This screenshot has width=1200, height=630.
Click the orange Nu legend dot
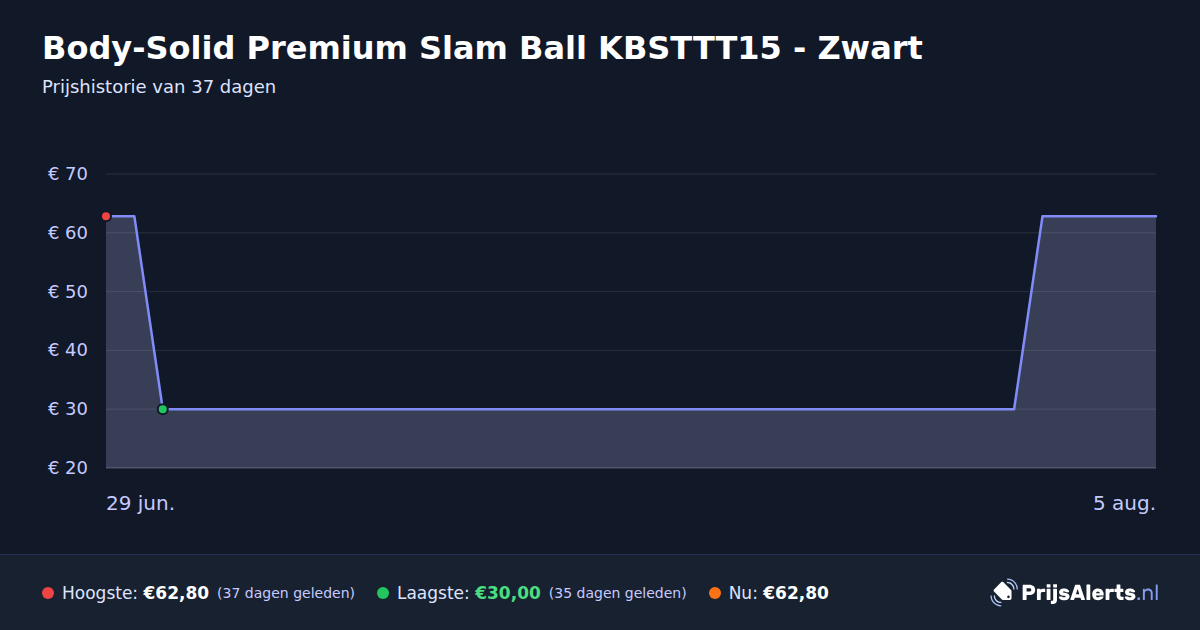[x=715, y=593]
